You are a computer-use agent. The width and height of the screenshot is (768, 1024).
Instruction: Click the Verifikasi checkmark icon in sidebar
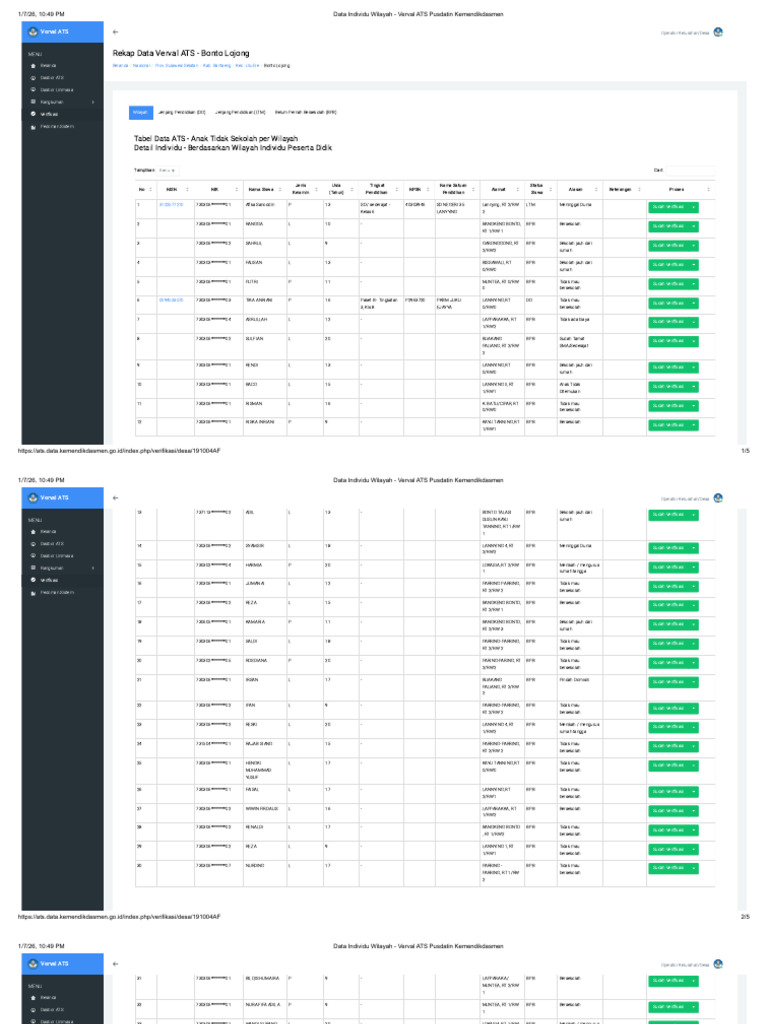coord(33,114)
